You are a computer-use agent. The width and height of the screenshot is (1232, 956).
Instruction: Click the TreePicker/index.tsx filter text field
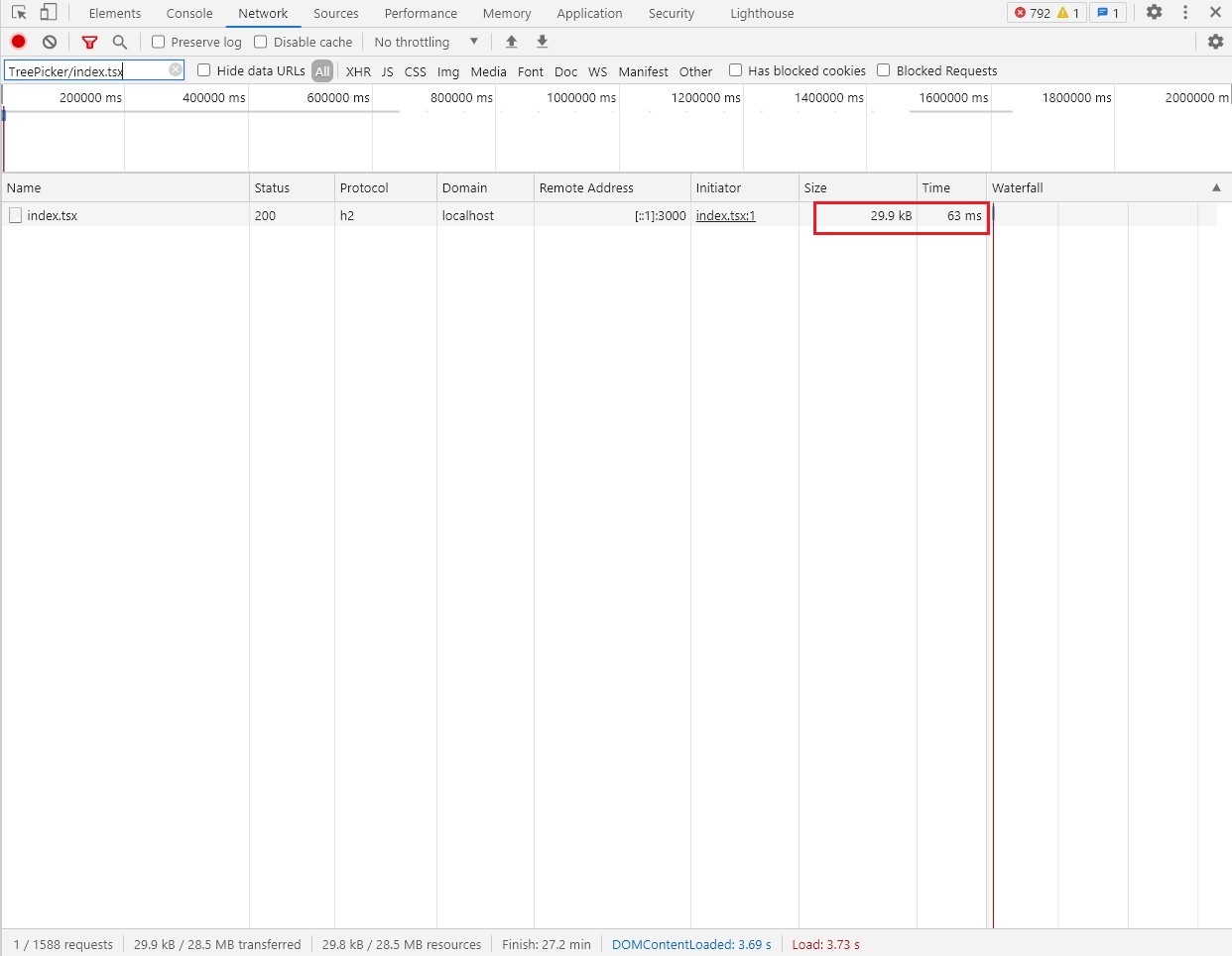click(85, 71)
